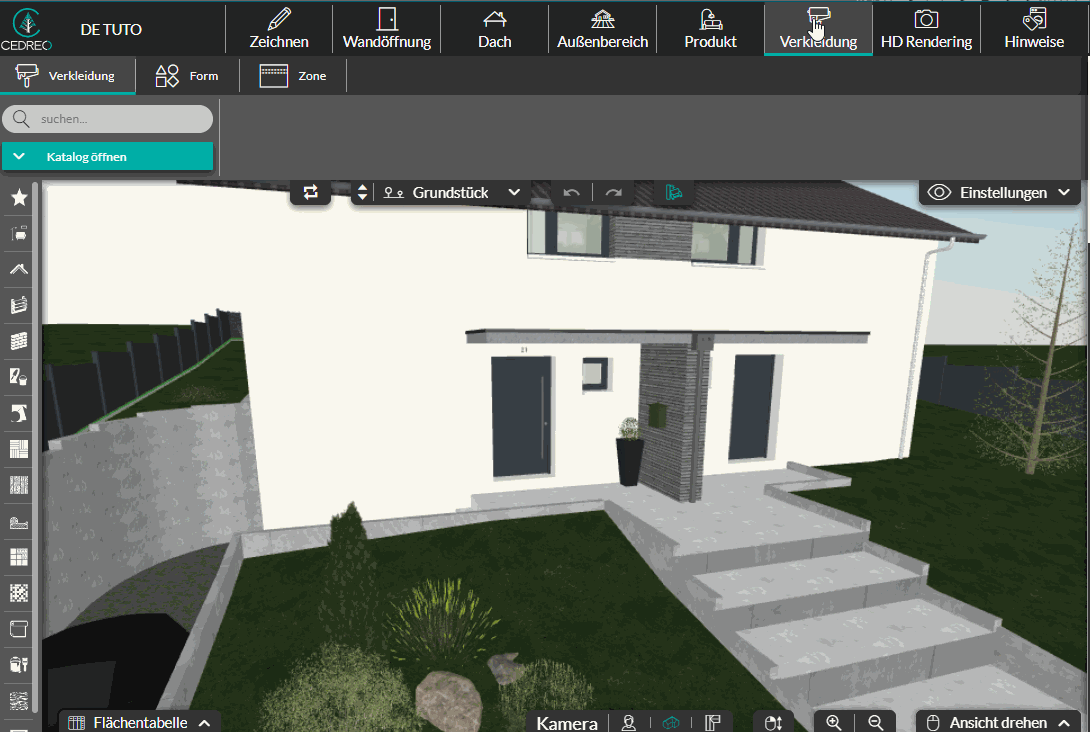1090x732 pixels.
Task: Toggle the 3D perspective camera view
Action: tap(672, 722)
